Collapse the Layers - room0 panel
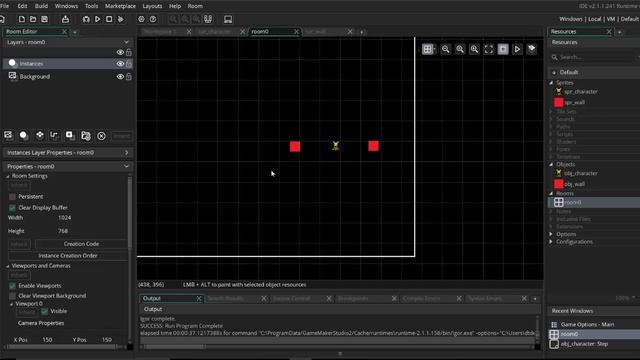 click(127, 42)
